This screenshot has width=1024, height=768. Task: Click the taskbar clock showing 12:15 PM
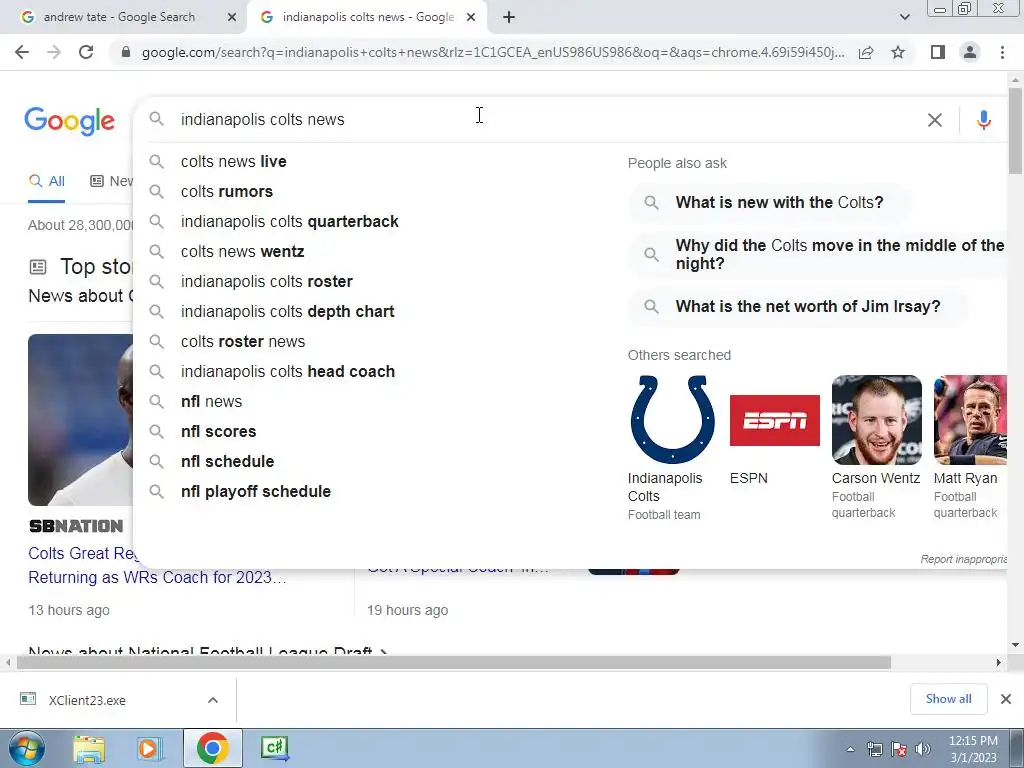coord(972,749)
